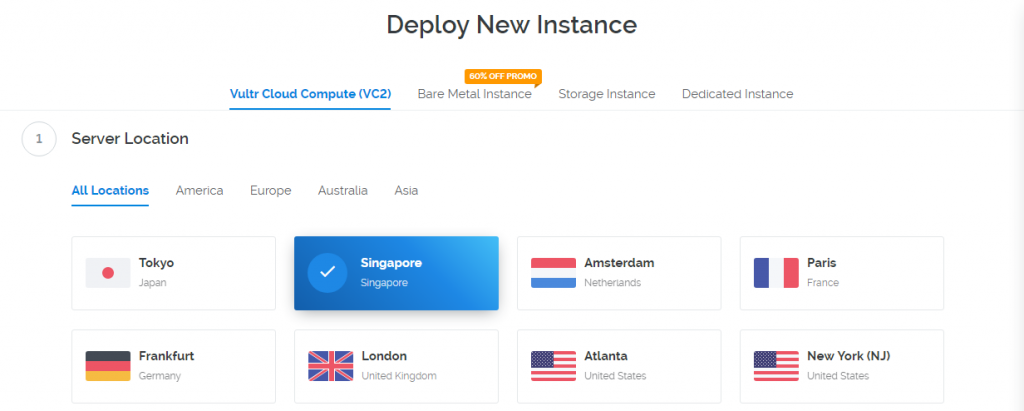Click the Singapore checkmark icon
The height and width of the screenshot is (411, 1024).
327,272
